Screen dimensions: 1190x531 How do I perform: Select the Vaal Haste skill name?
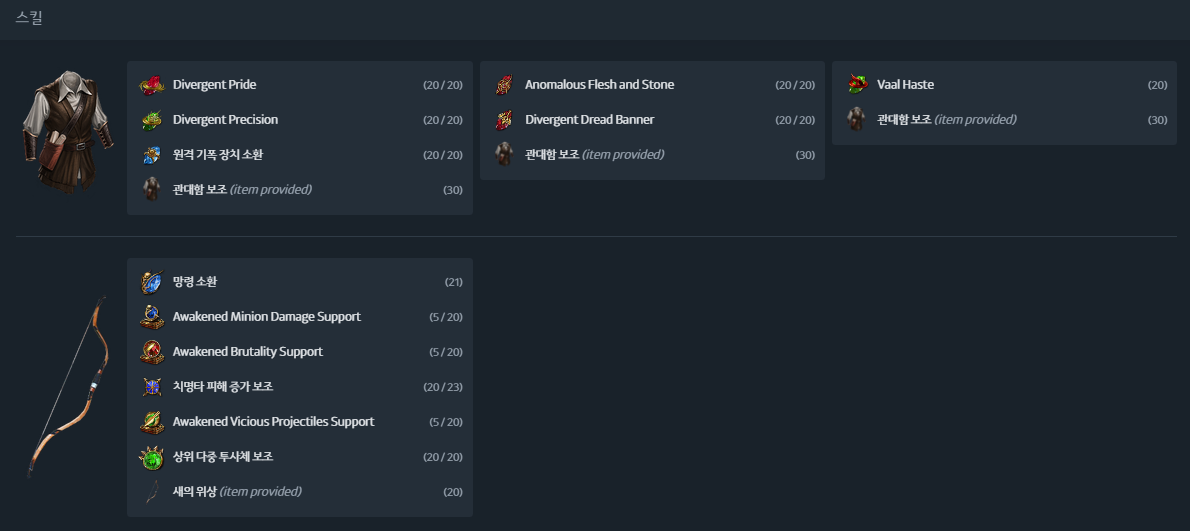(x=905, y=85)
